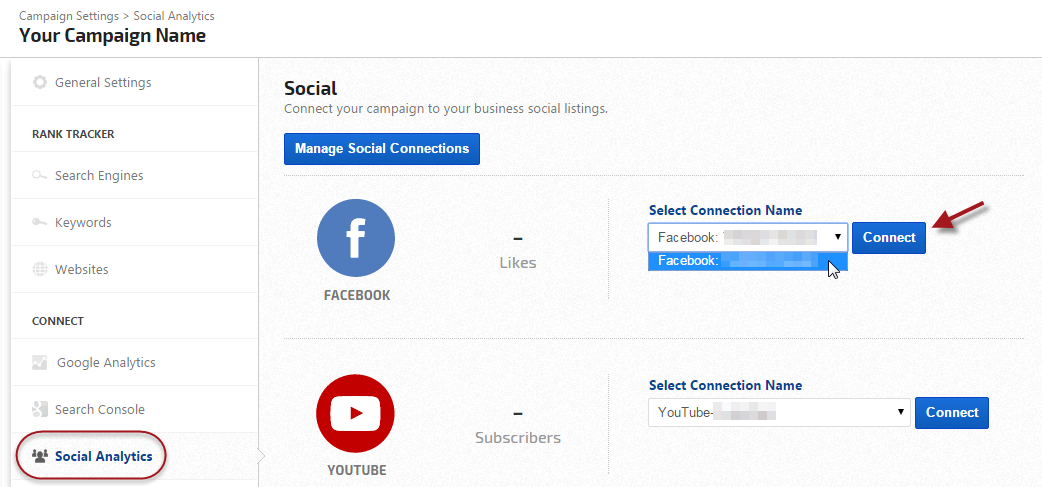The image size is (1042, 487).
Task: Click the Search Console puzzle icon
Action: [40, 409]
